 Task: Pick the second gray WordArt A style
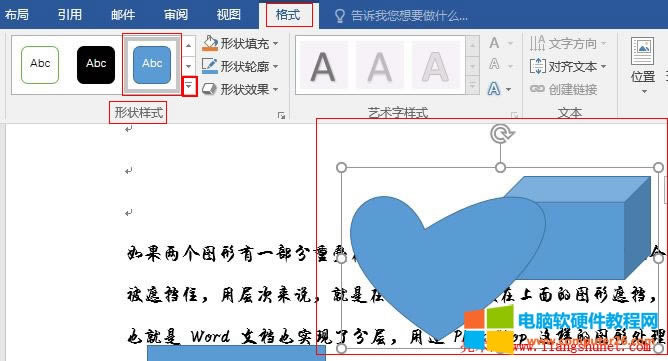click(x=380, y=66)
